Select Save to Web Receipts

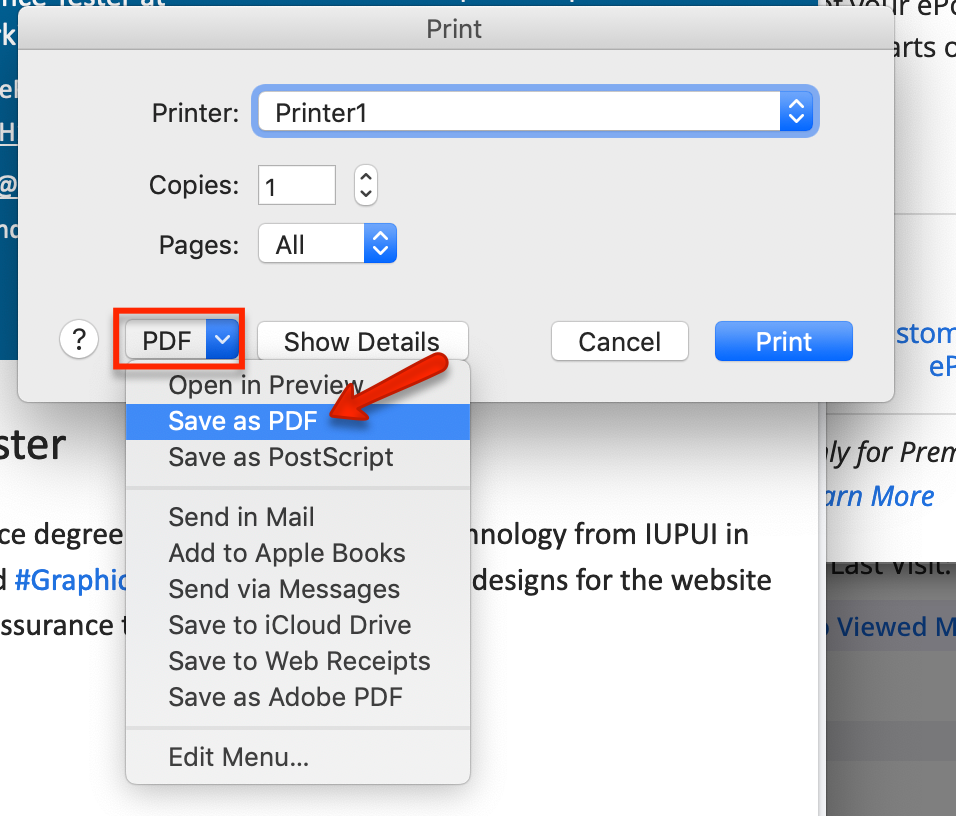point(298,661)
